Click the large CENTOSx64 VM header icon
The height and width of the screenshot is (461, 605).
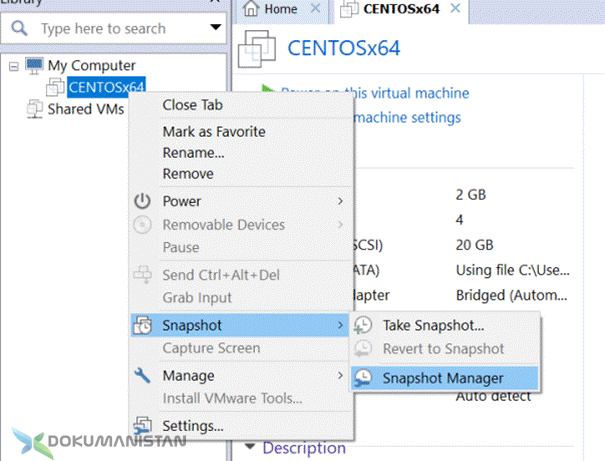[257, 49]
